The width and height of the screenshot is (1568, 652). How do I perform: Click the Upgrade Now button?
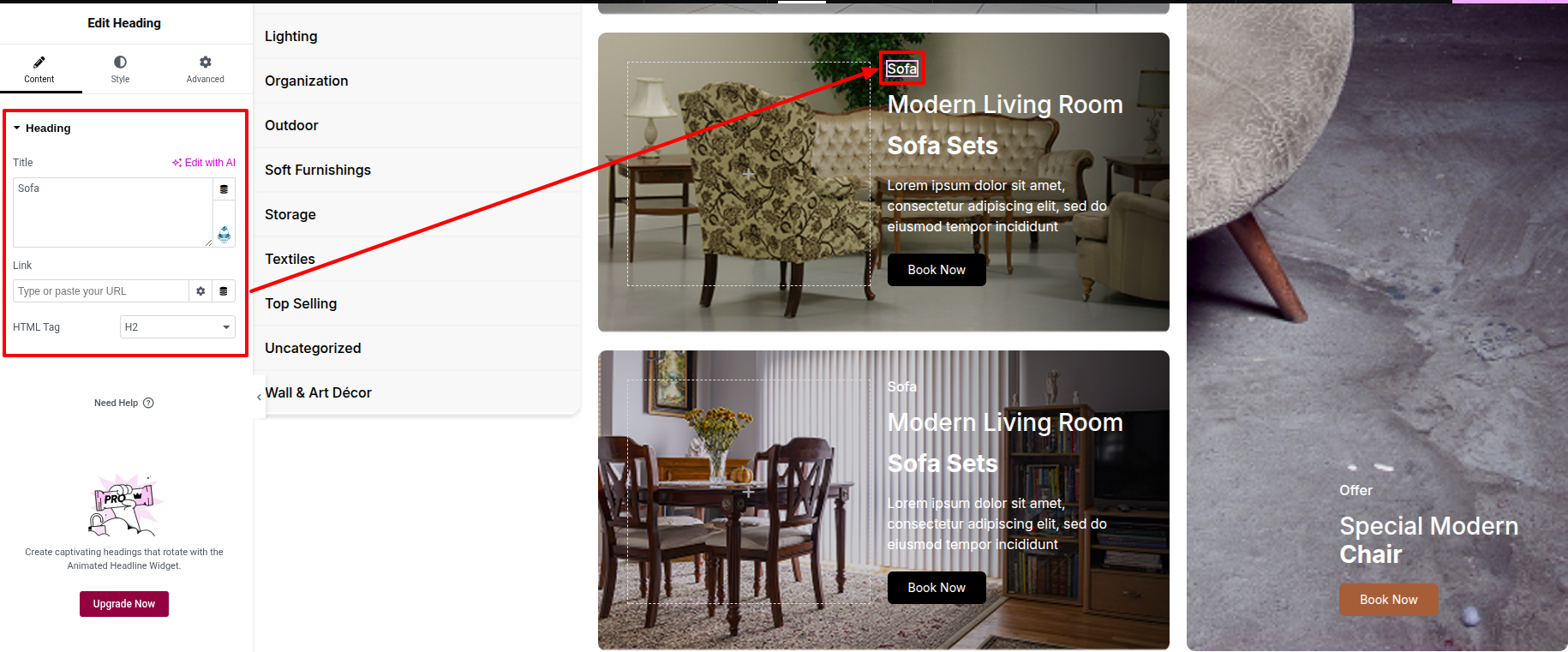click(124, 604)
